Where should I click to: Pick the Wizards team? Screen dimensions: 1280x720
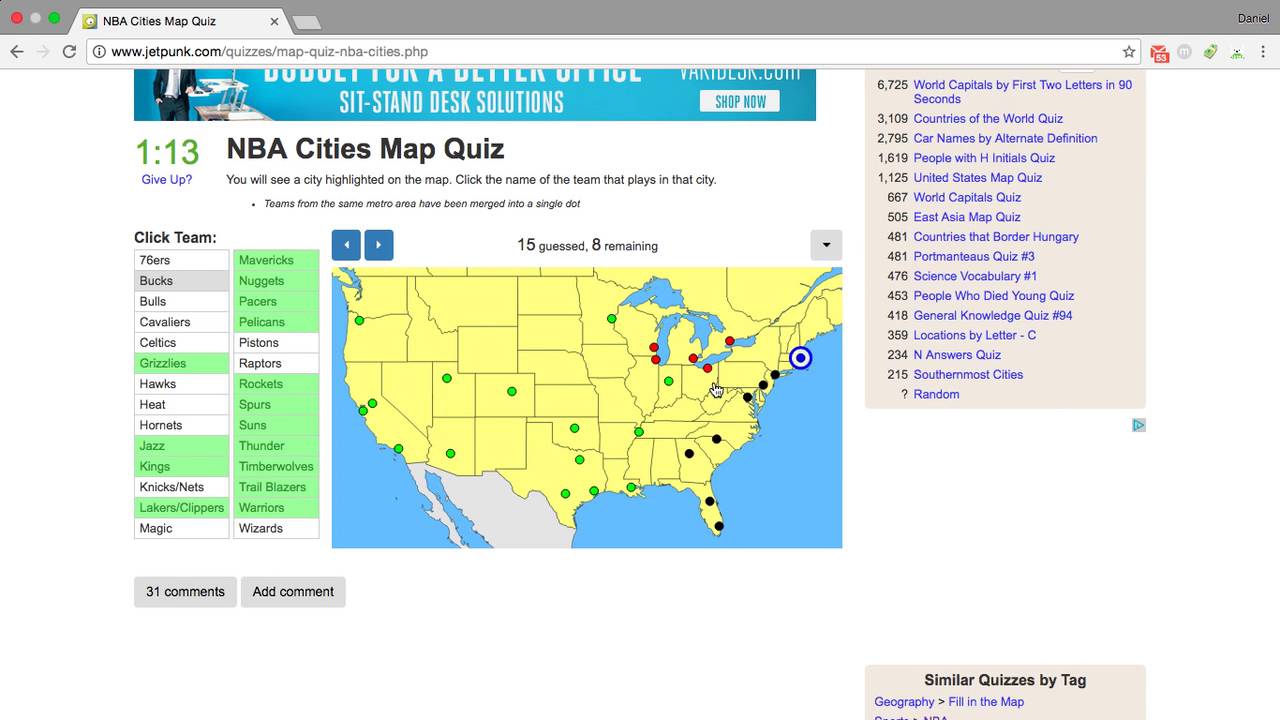(276, 528)
